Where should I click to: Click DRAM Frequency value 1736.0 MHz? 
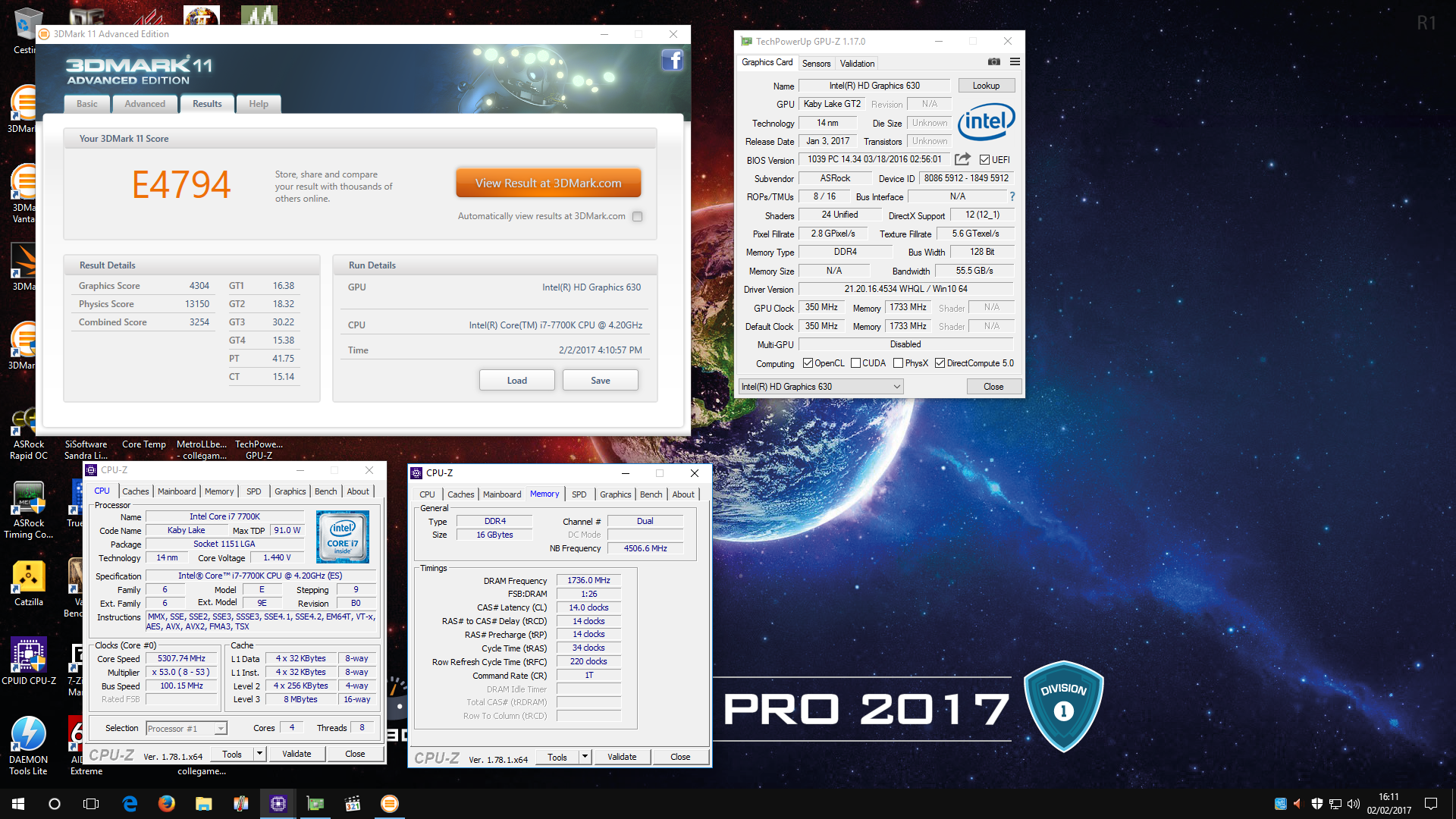(589, 580)
